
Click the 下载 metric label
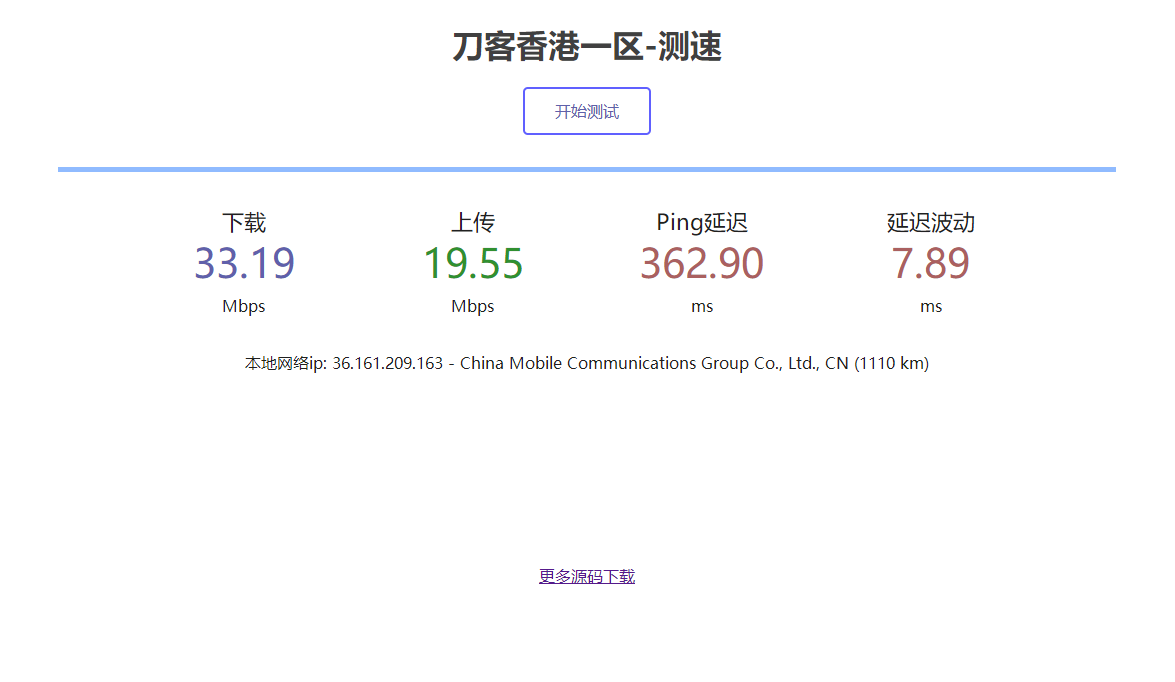243,222
